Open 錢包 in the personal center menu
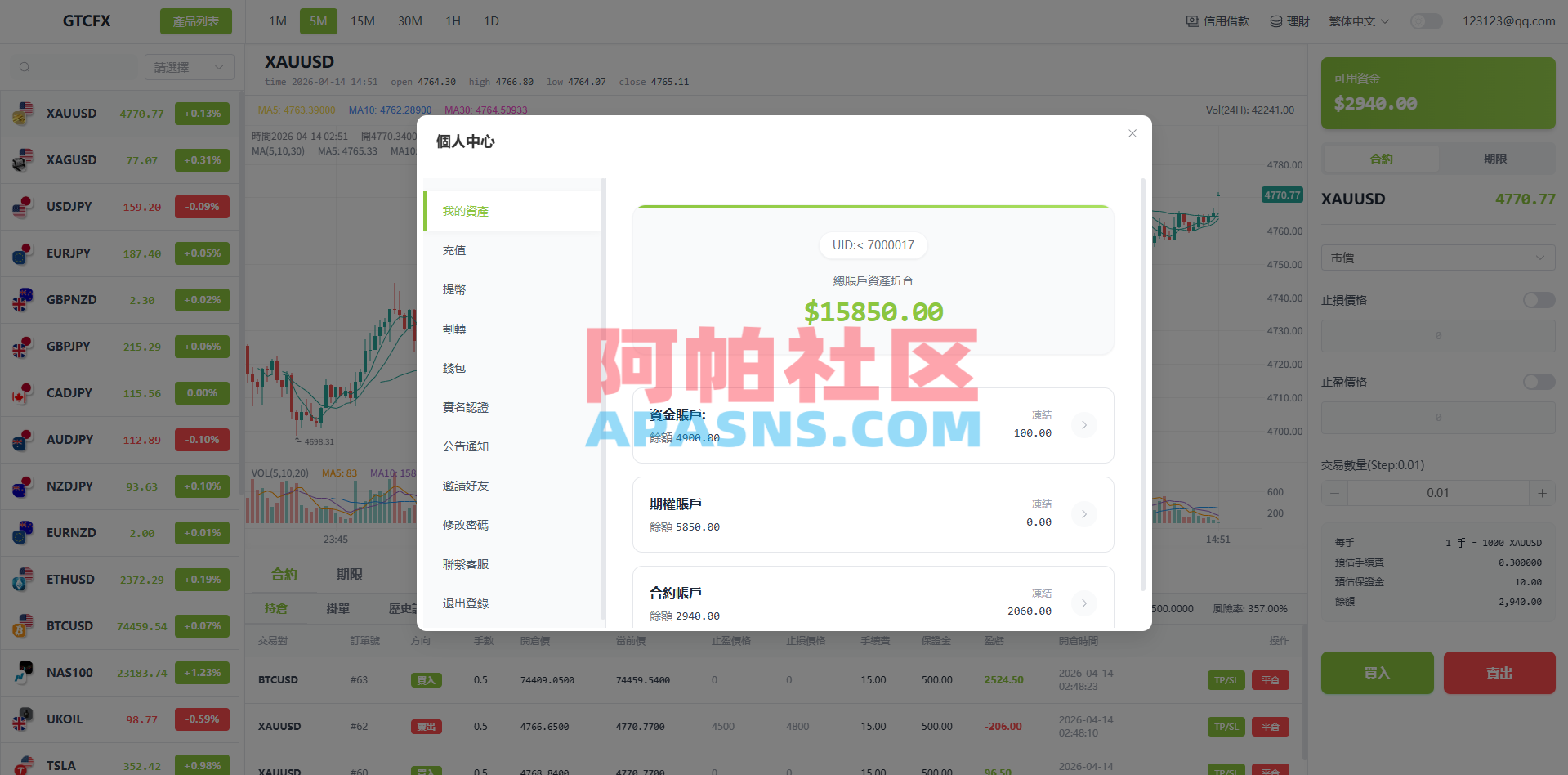The image size is (1568, 775). click(512, 368)
